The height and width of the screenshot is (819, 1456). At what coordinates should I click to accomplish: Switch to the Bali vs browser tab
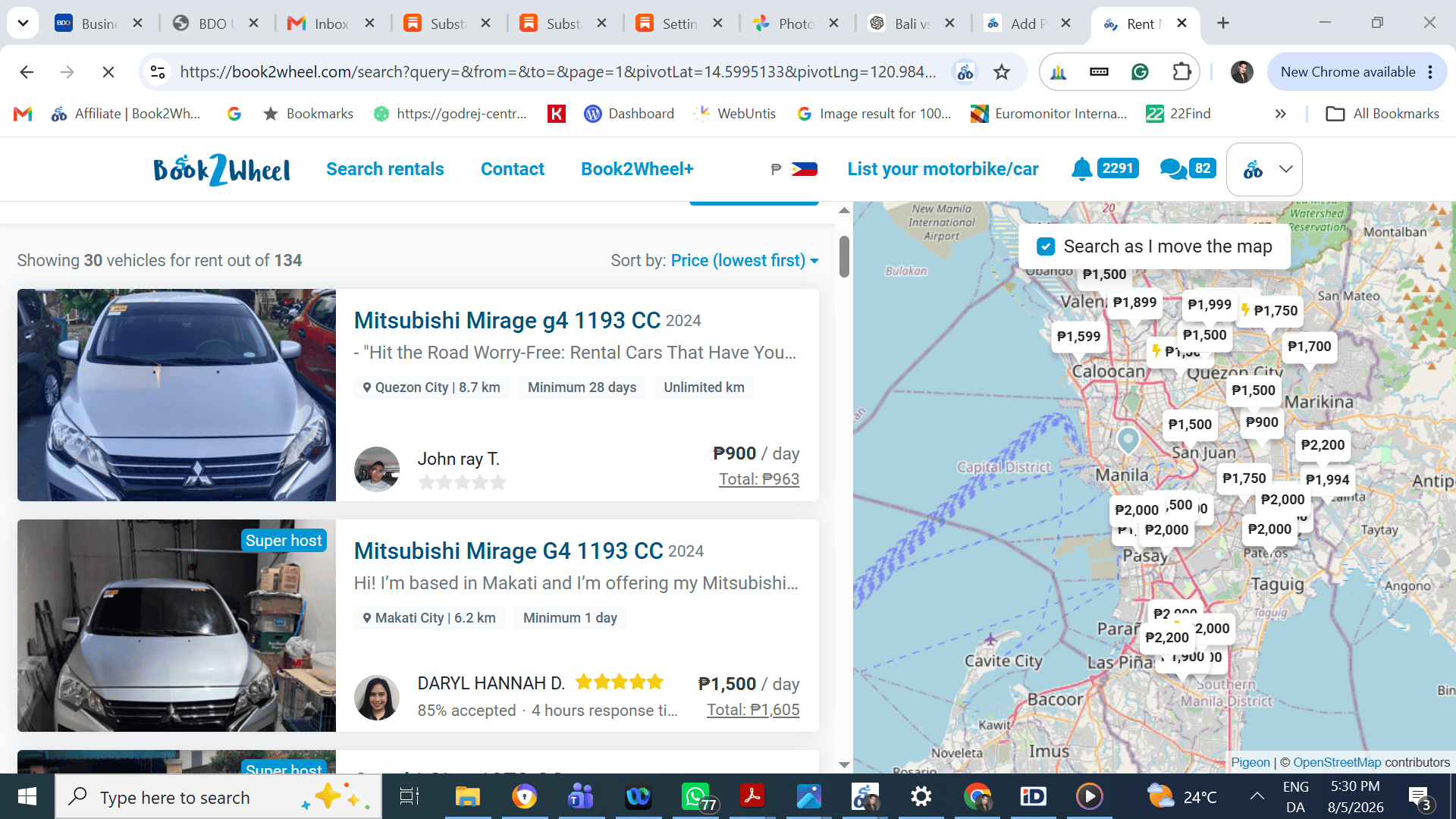[912, 24]
